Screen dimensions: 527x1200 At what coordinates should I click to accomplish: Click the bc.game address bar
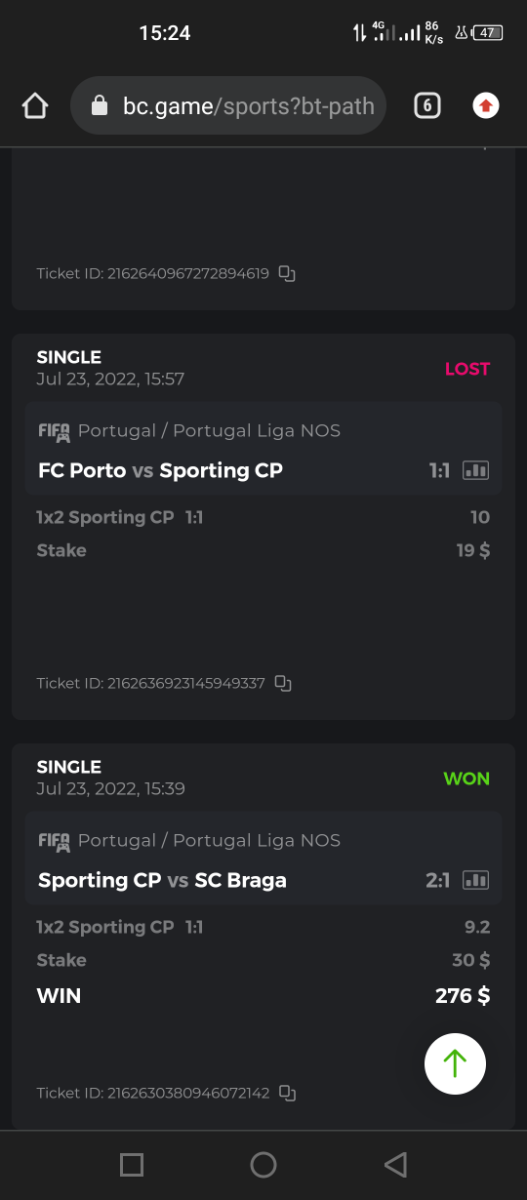(228, 106)
